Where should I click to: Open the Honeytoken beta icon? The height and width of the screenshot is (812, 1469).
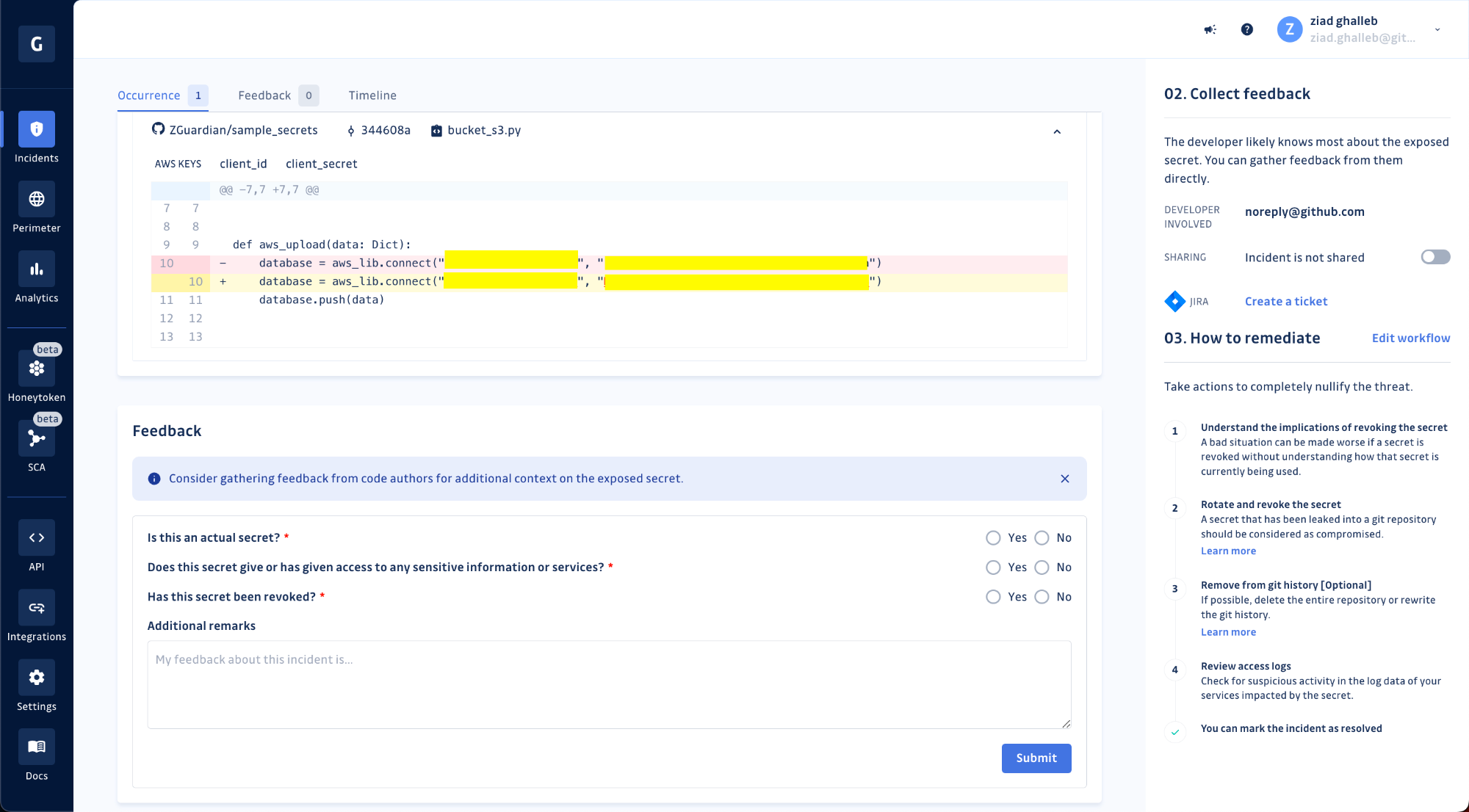37,369
